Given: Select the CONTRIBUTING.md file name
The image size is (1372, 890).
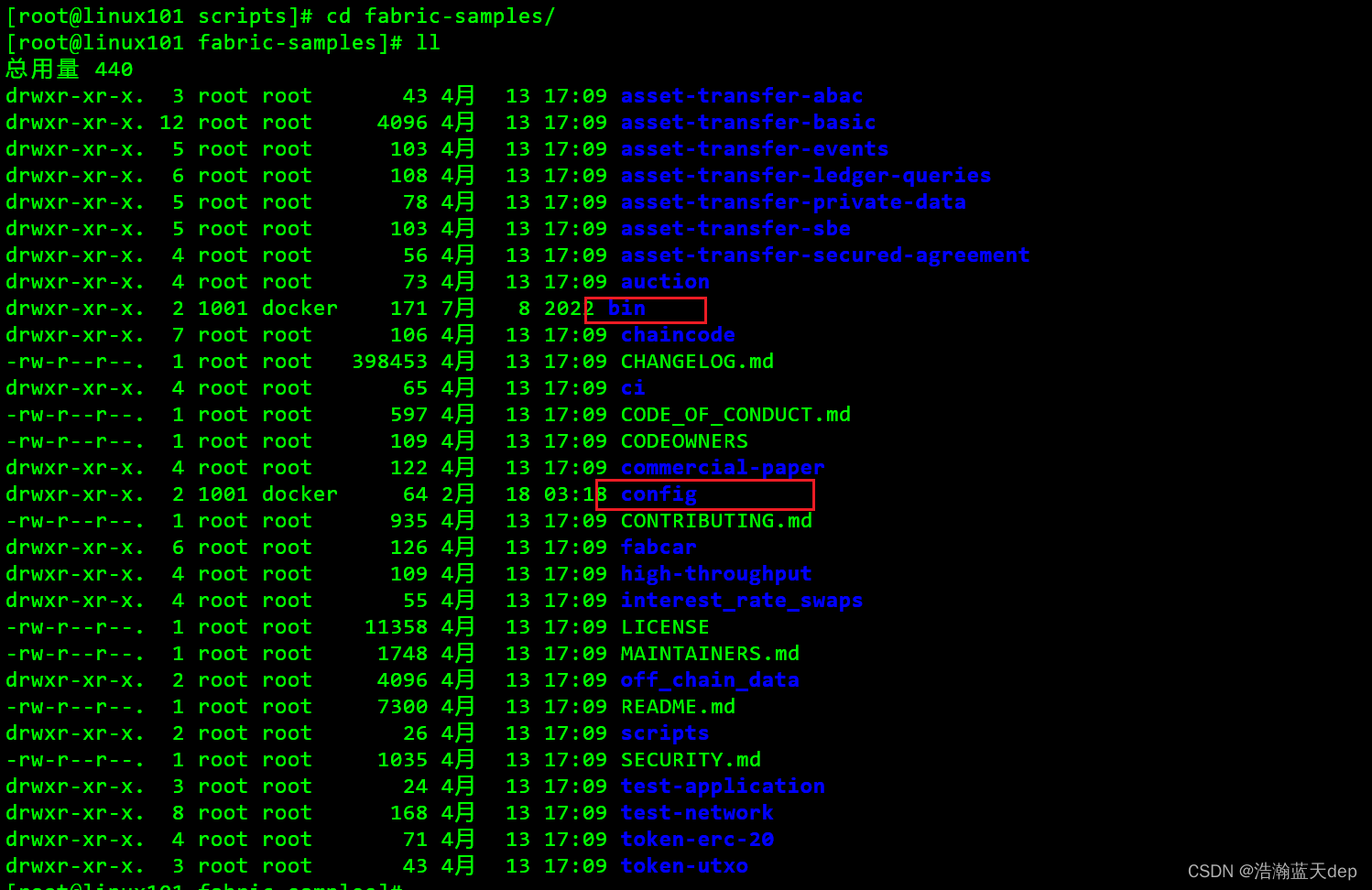Looking at the screenshot, I should pos(716,521).
